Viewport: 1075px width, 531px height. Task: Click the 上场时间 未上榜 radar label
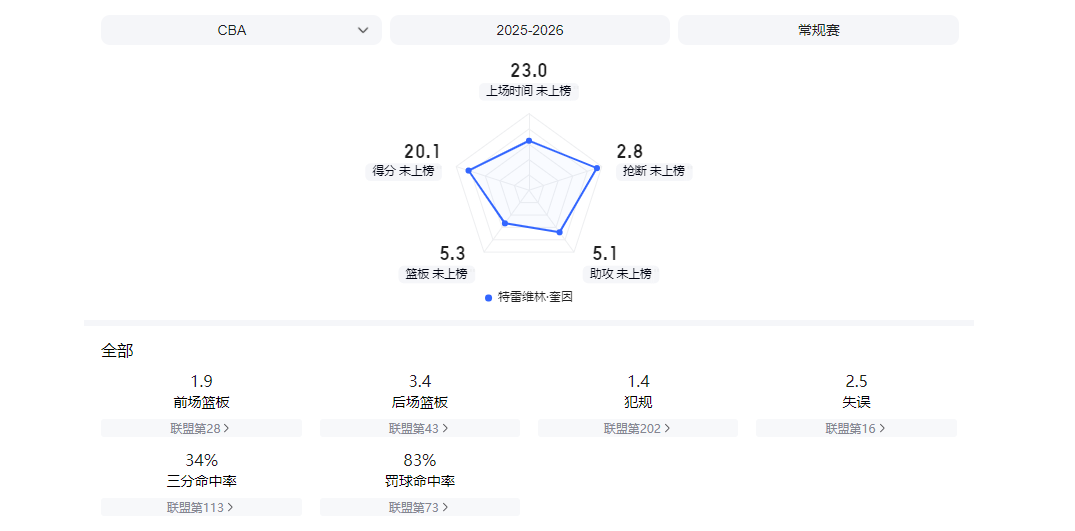coord(528,91)
